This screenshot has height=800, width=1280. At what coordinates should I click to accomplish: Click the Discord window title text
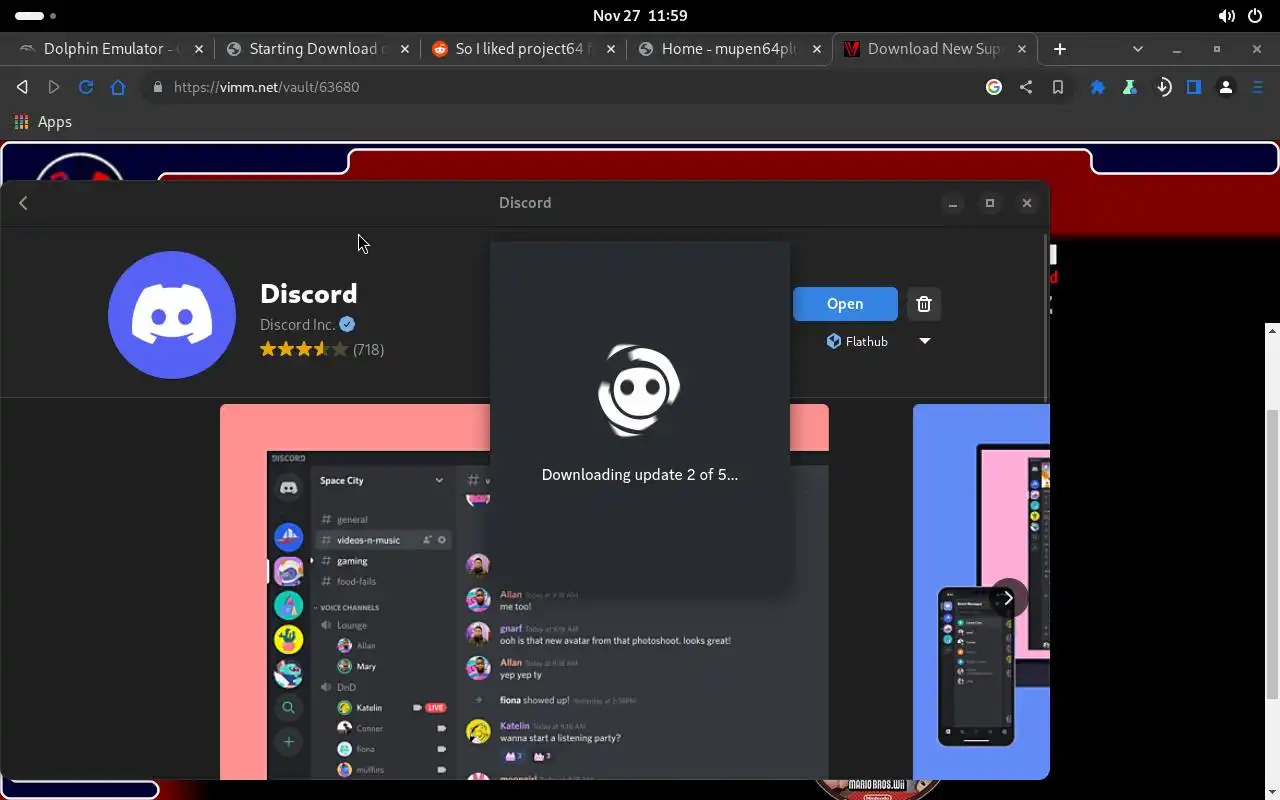525,203
